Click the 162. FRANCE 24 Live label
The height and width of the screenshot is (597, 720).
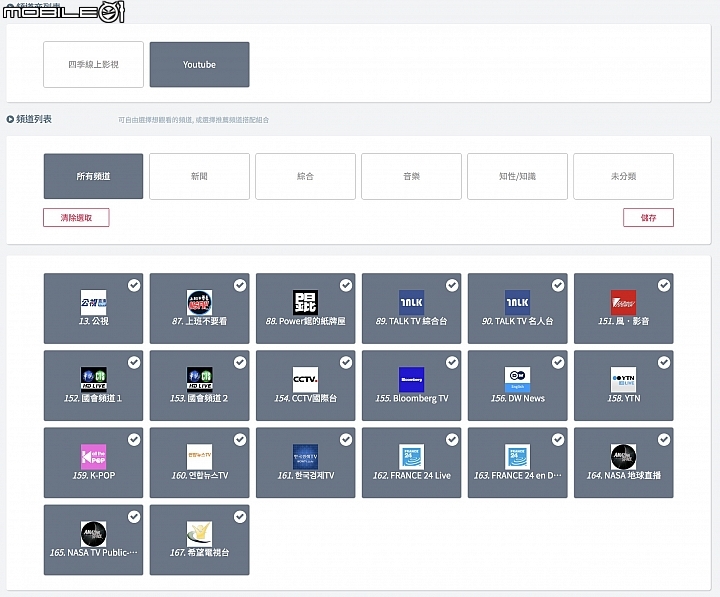411,475
